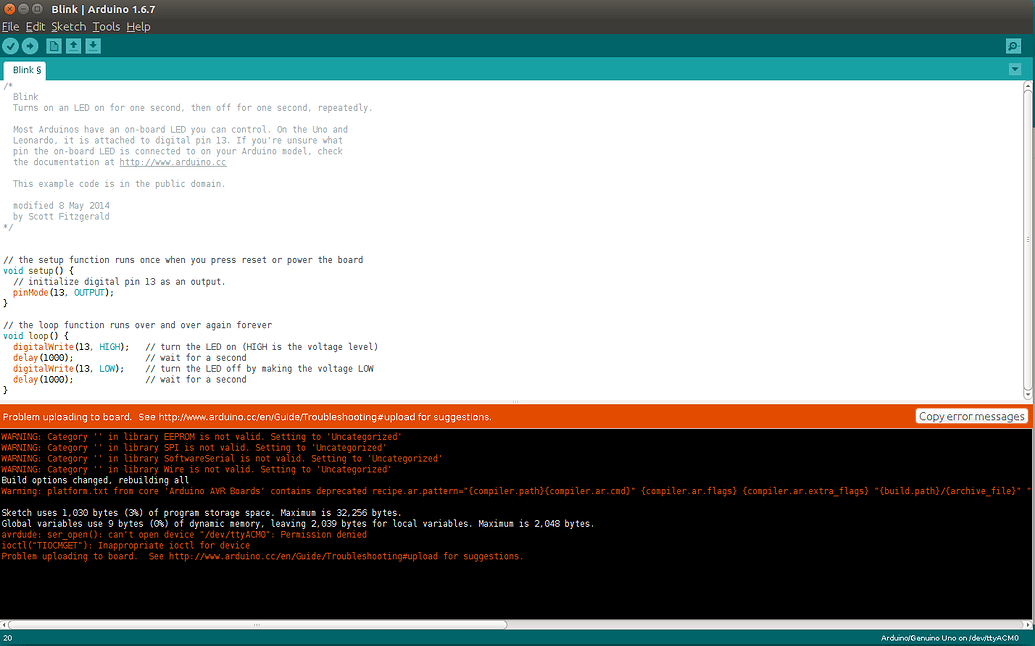Open the File menu
1035x646 pixels.
10,27
